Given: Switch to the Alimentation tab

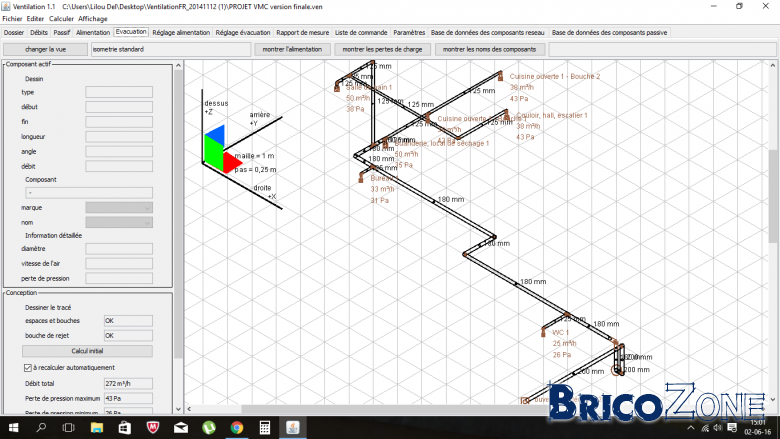Looking at the screenshot, I should coord(93,32).
